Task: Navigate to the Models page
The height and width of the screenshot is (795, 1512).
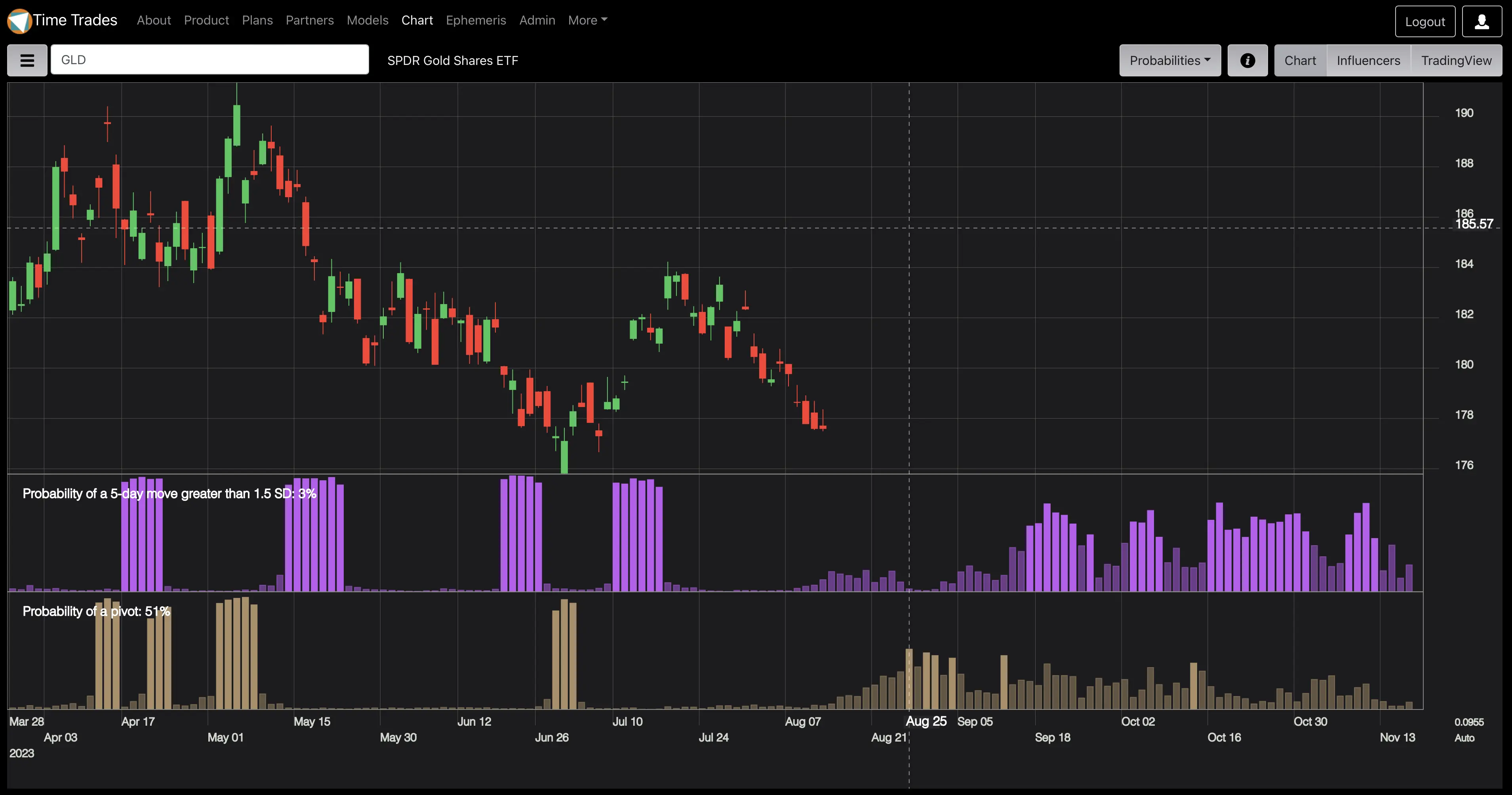Action: pyautogui.click(x=368, y=20)
